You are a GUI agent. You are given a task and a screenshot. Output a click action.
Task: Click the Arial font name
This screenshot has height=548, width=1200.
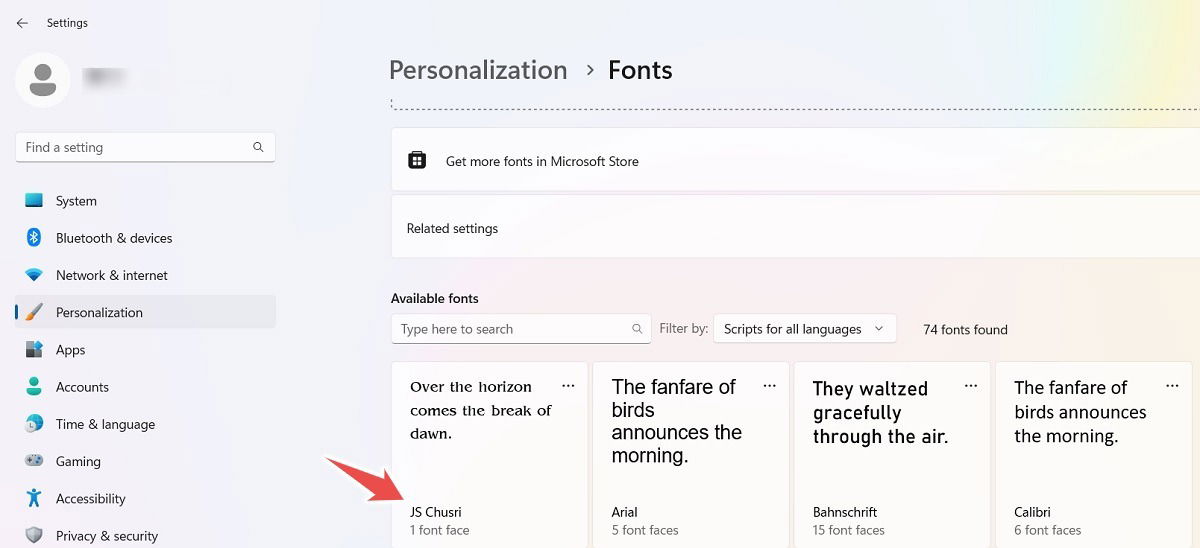coord(624,512)
